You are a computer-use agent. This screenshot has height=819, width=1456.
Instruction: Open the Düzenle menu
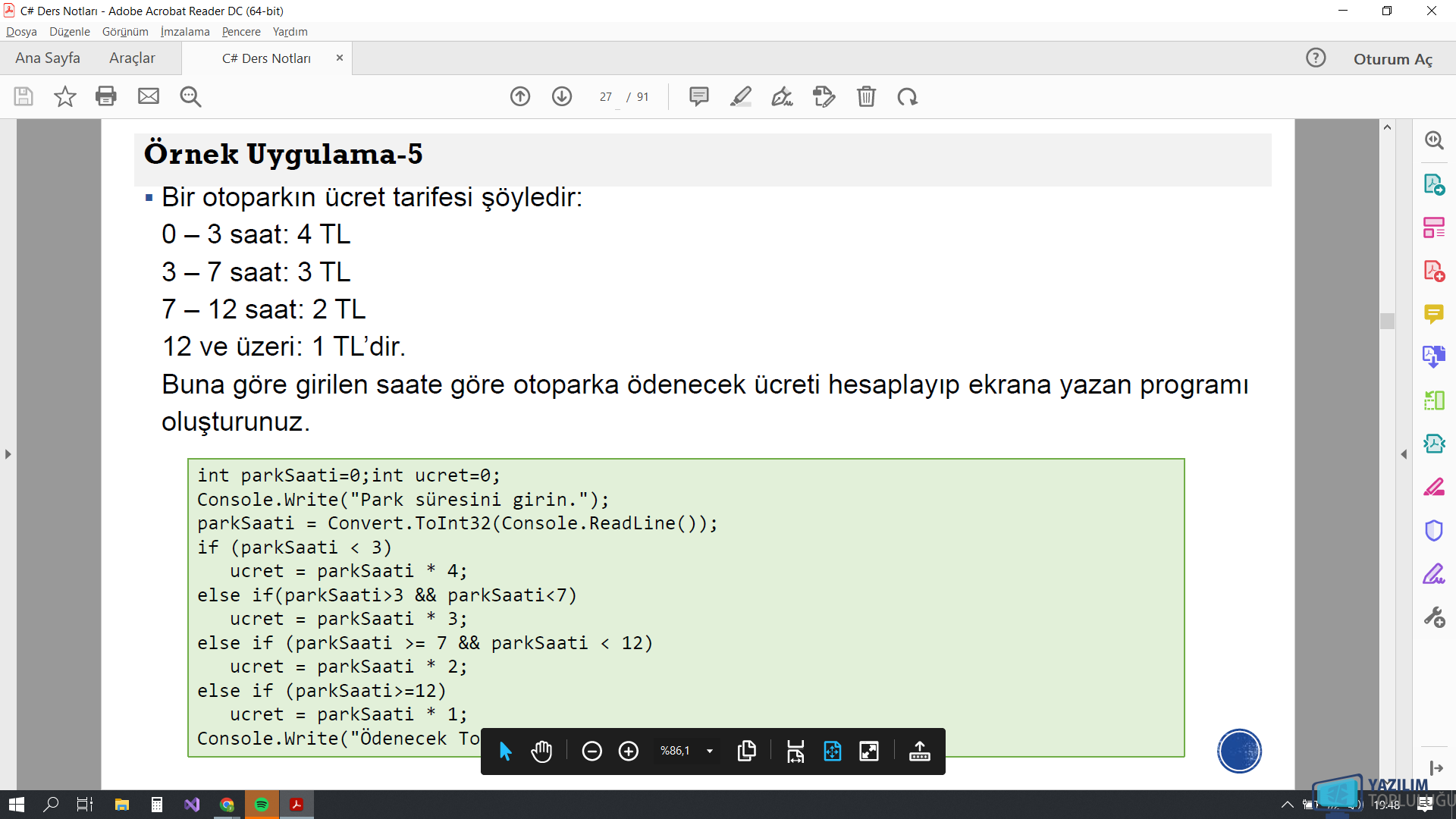click(x=70, y=32)
